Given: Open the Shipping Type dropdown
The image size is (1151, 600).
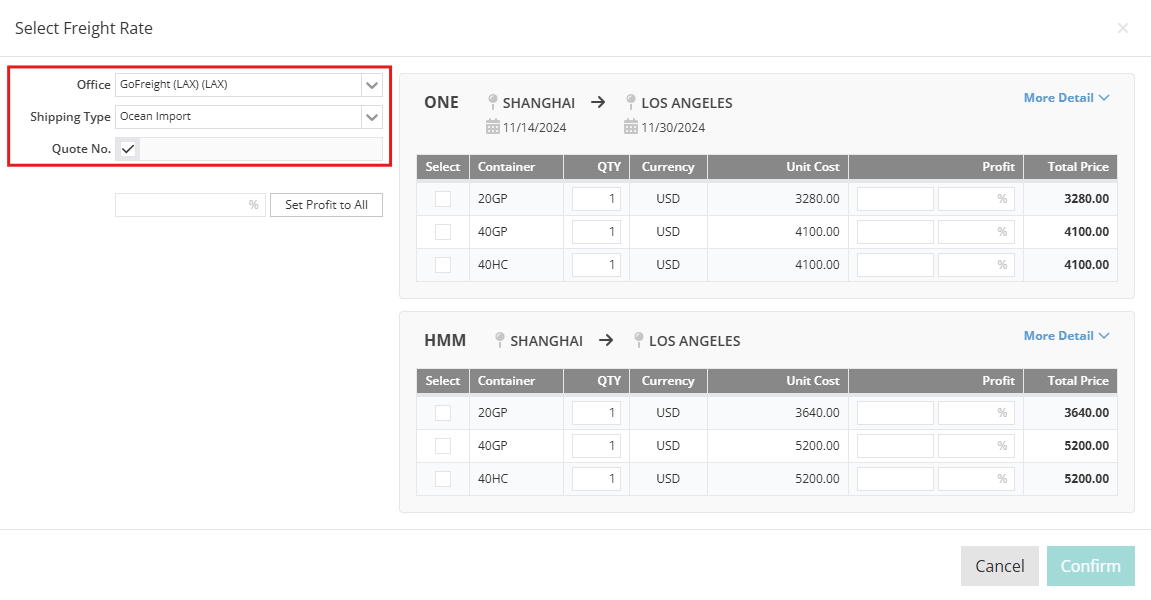Looking at the screenshot, I should (x=372, y=117).
